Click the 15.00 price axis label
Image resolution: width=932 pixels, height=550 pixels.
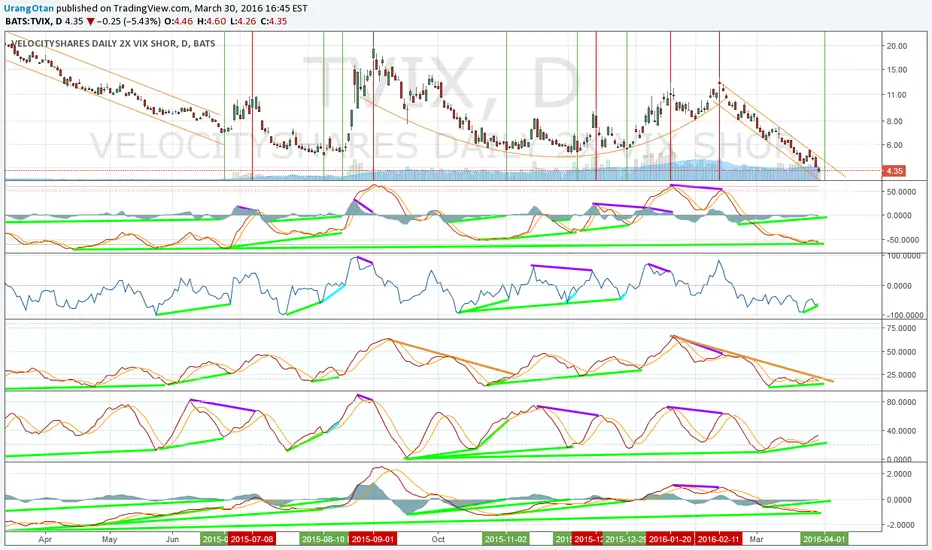click(x=896, y=70)
